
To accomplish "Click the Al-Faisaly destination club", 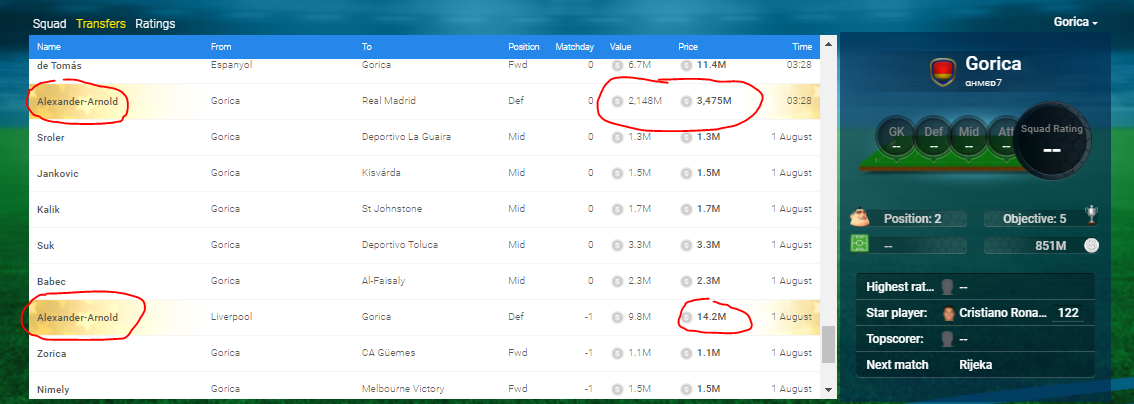I will pos(383,281).
